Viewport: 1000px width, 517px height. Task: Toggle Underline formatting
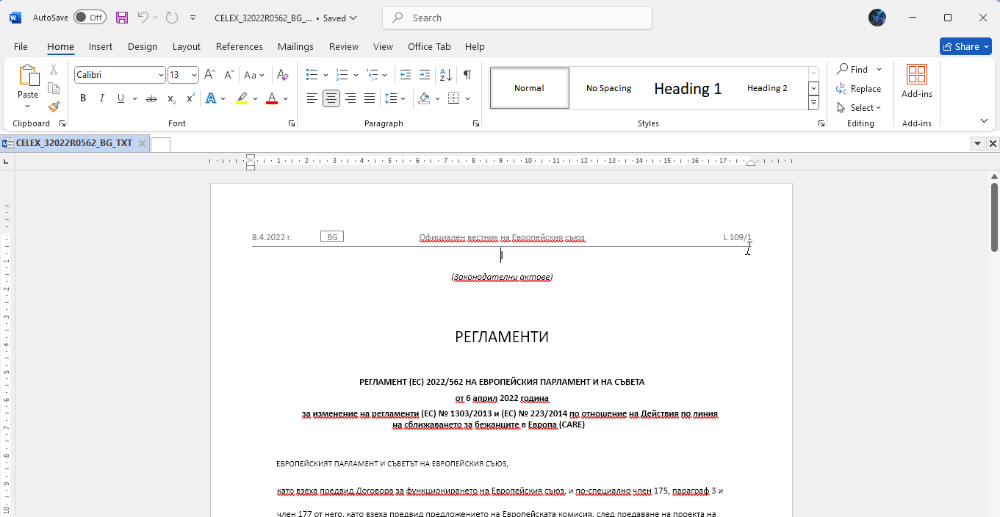point(121,99)
